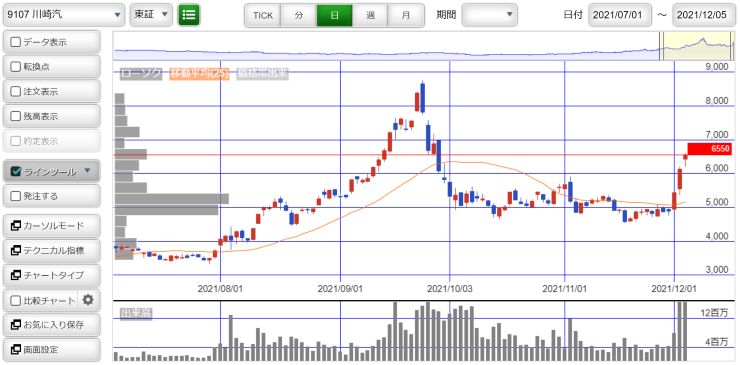The height and width of the screenshot is (365, 740).
Task: Click the ローソク legend label
Action: click(x=141, y=73)
